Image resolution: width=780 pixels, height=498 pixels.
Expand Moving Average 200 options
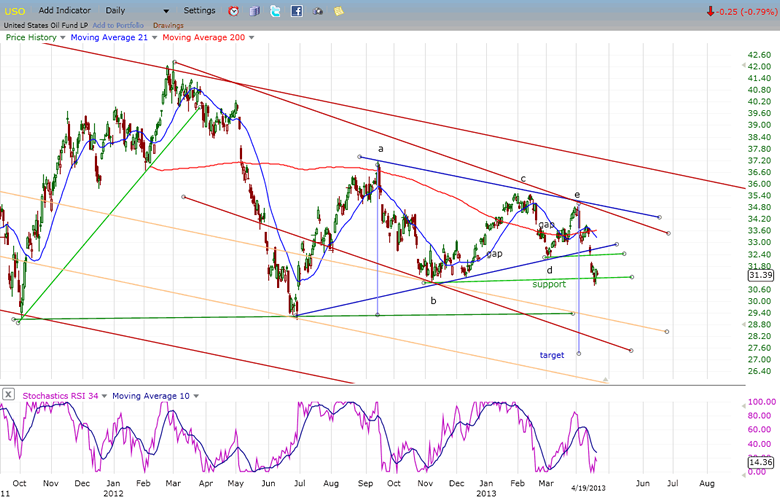click(x=250, y=37)
